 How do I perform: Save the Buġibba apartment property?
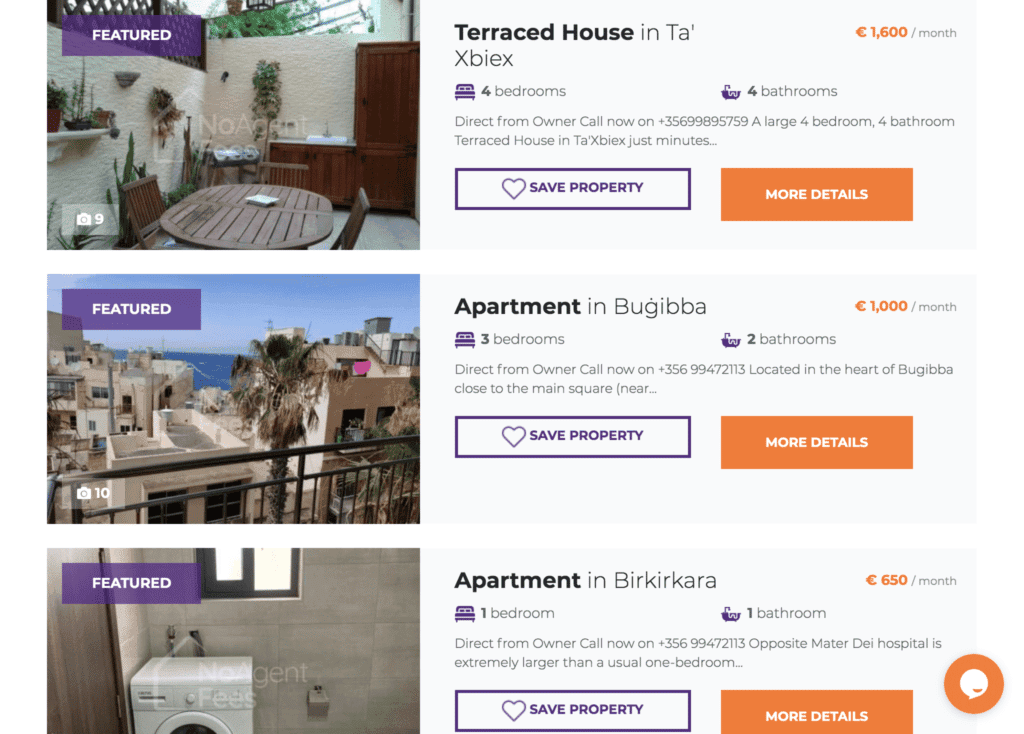pos(573,437)
